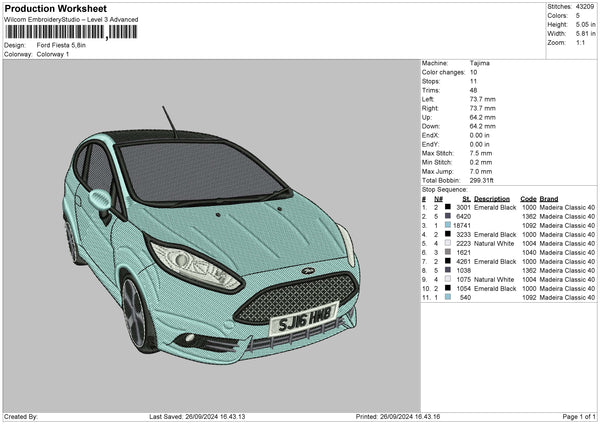This screenshot has width=600, height=424.
Task: Click the Machine value Tajima
Action: (479, 63)
